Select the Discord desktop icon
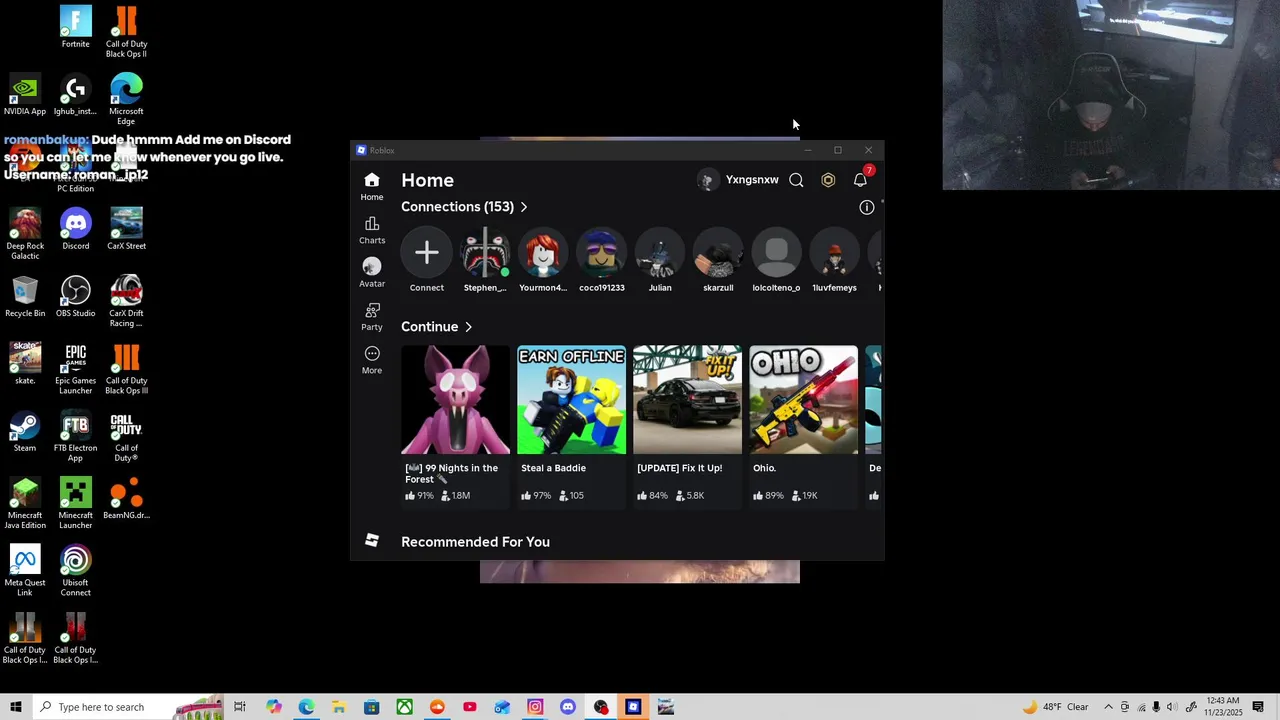 75,229
